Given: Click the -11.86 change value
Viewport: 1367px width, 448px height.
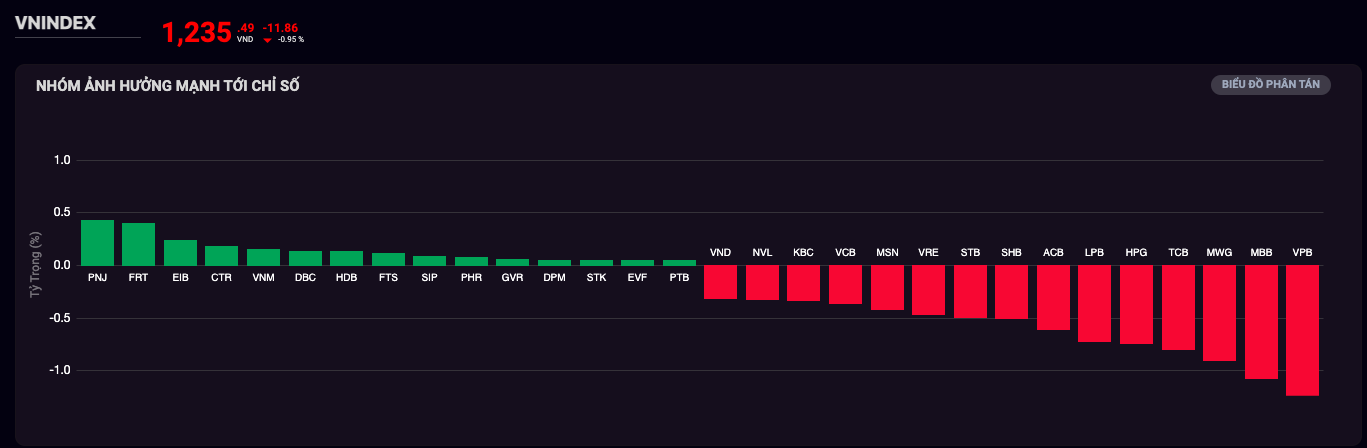Looking at the screenshot, I should click(x=280, y=28).
